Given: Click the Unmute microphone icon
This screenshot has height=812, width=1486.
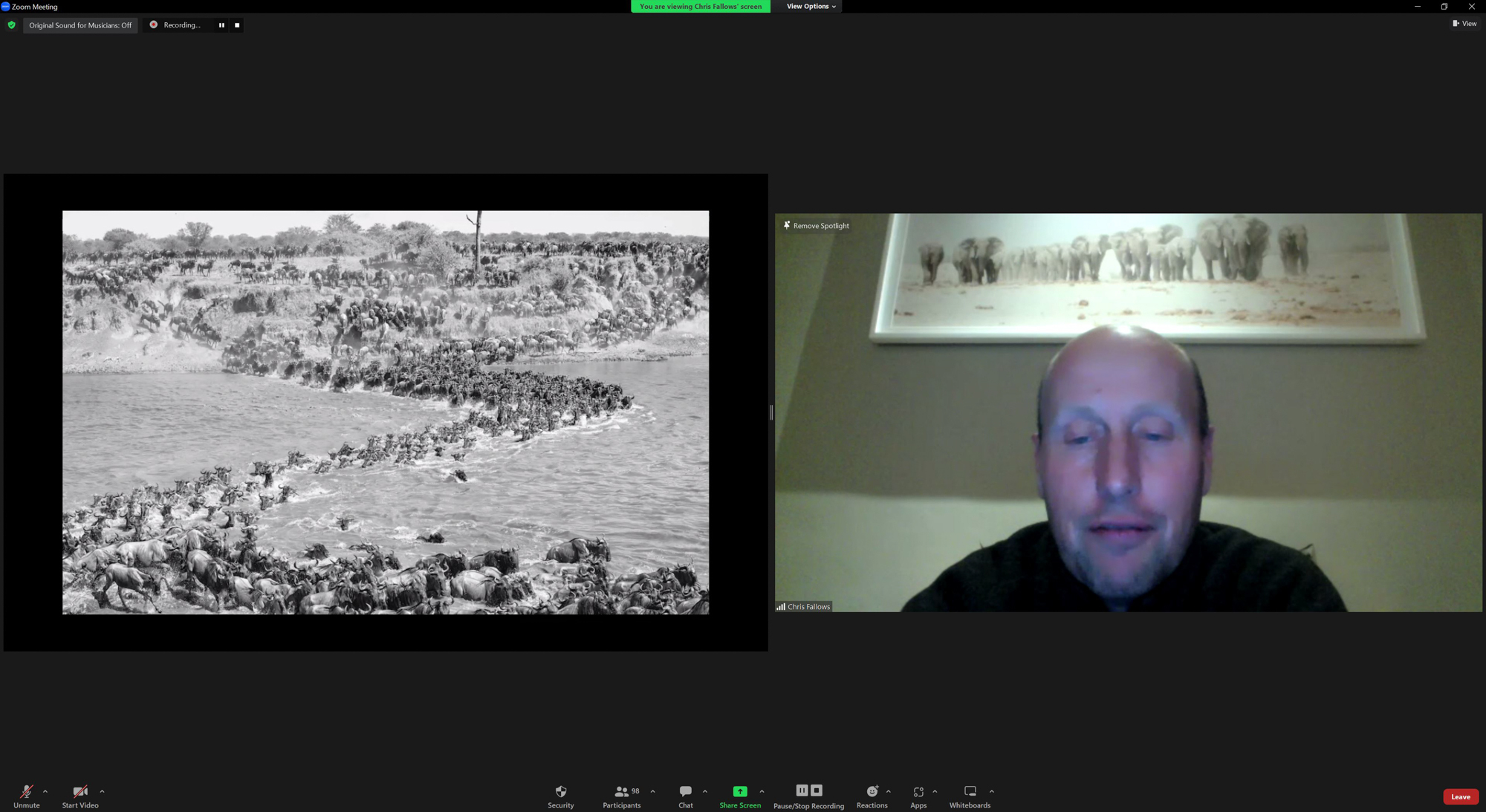Looking at the screenshot, I should [x=26, y=791].
